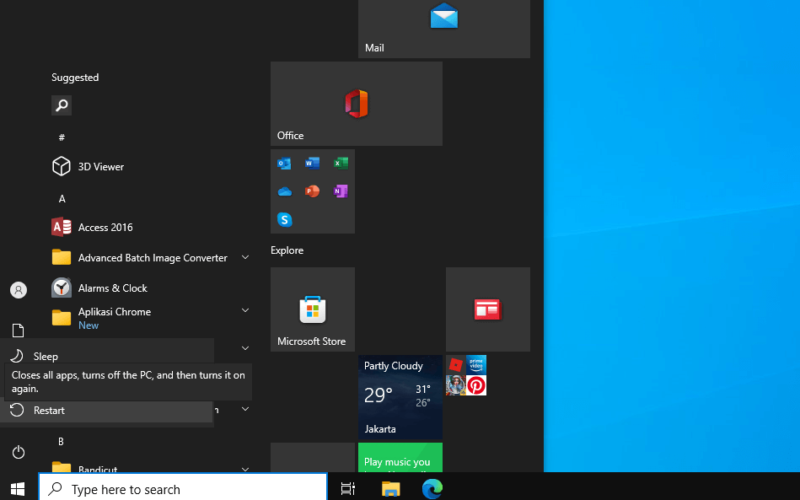800x500 pixels.
Task: Open the Aplikasi Chrome folder icon
Action: pos(61,317)
